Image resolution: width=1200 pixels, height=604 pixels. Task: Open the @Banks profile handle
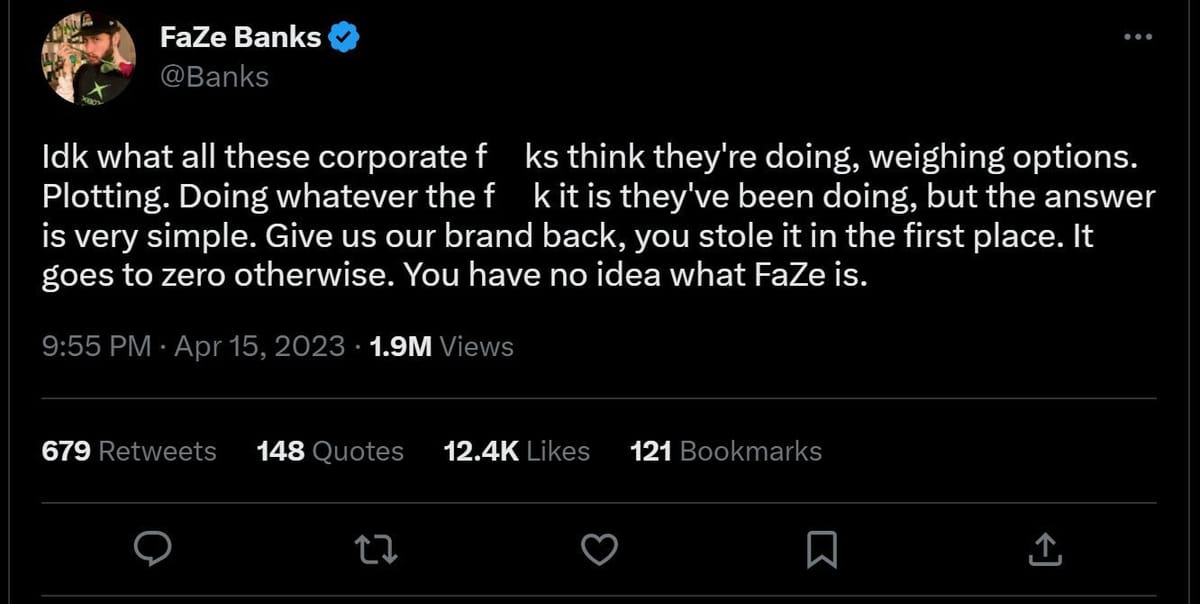click(216, 76)
